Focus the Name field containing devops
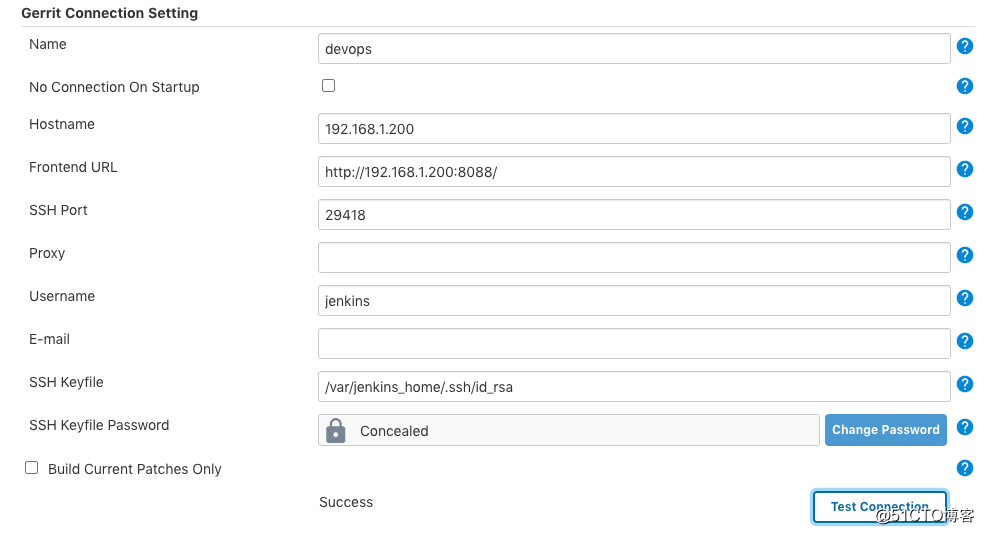The width and height of the screenshot is (984, 534). 634,49
